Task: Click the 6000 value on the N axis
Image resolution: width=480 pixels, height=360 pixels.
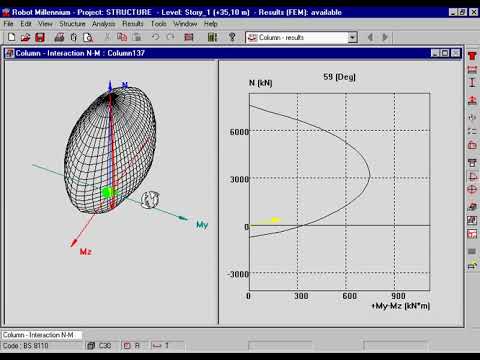Action: point(239,132)
